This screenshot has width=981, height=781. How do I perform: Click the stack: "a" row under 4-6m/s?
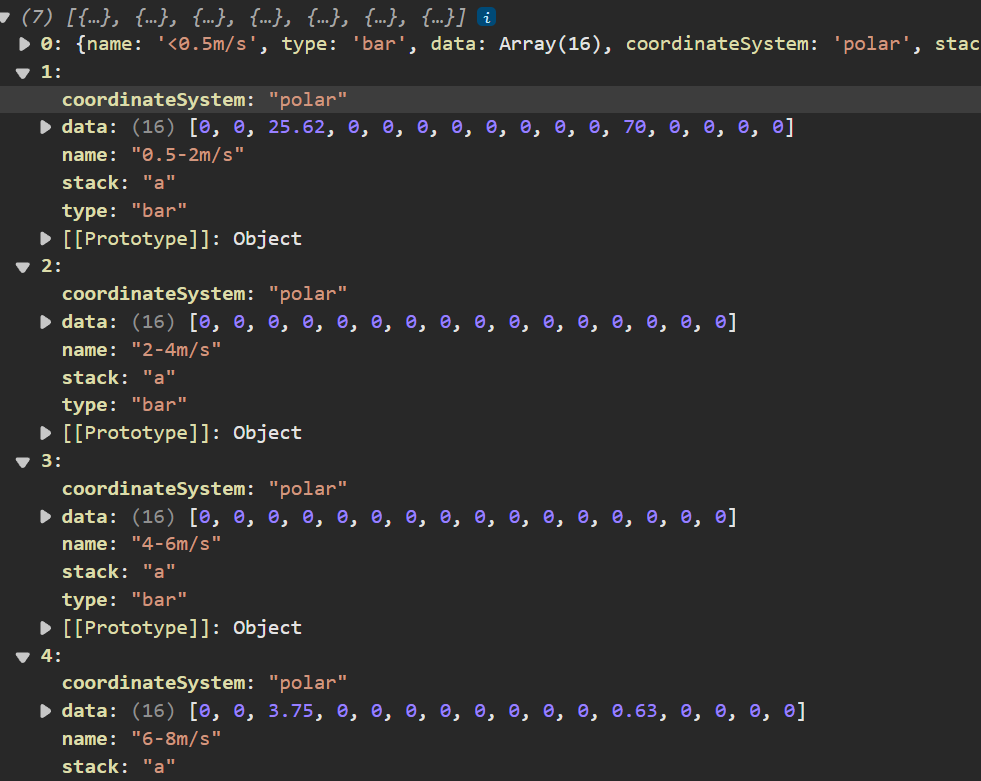[x=118, y=571]
